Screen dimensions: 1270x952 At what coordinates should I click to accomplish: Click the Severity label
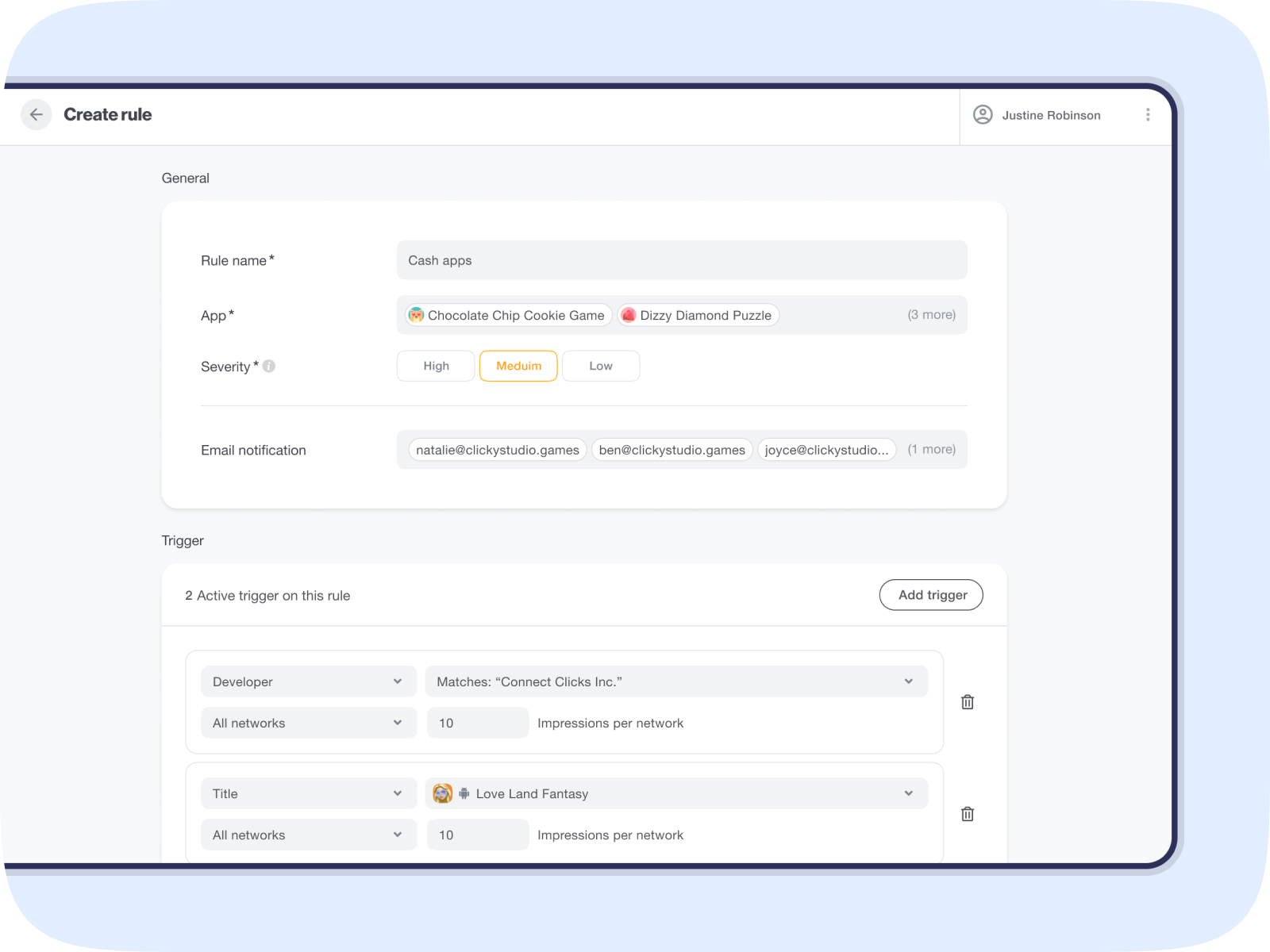click(x=229, y=367)
